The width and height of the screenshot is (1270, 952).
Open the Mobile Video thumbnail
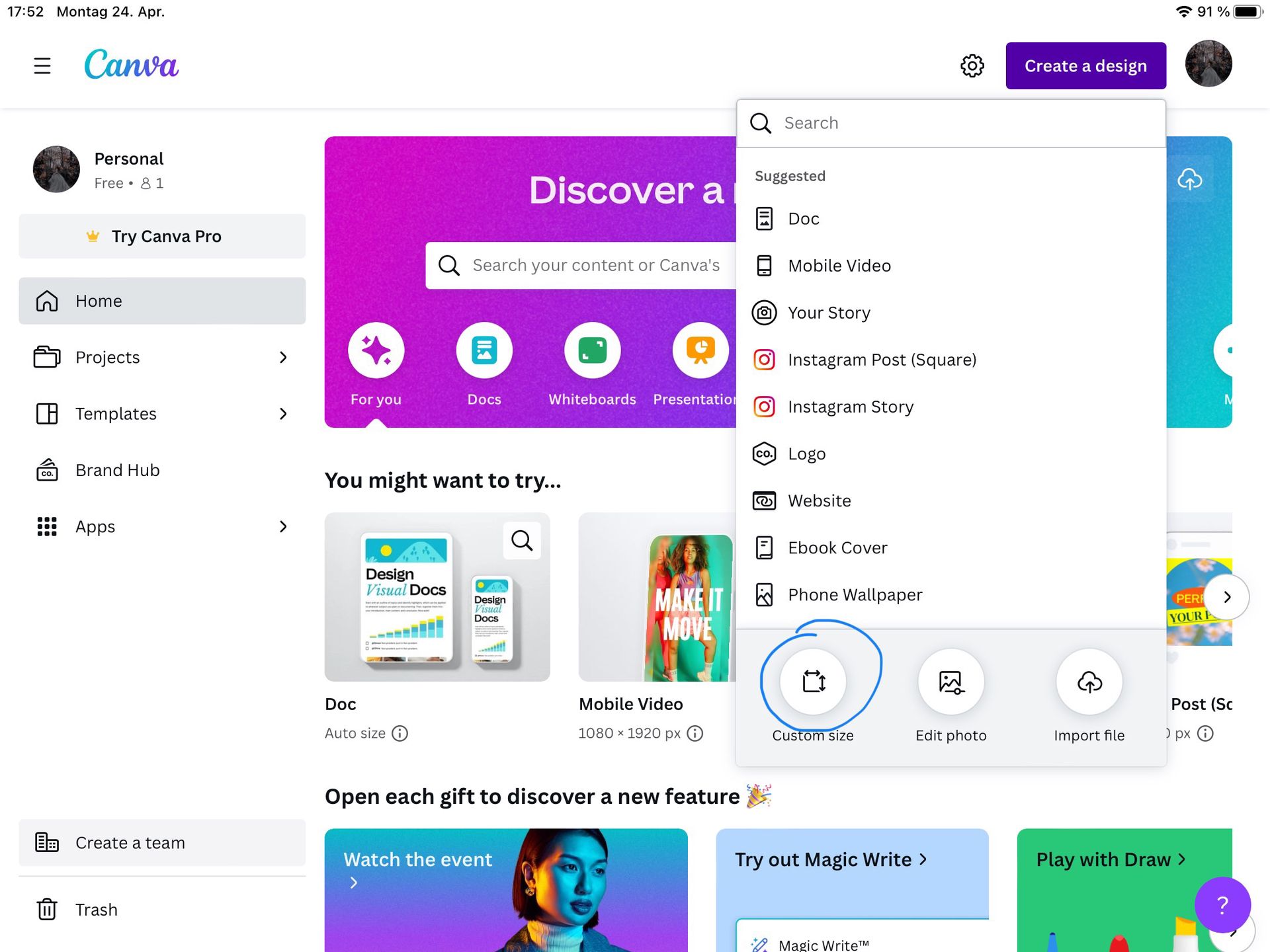[657, 597]
